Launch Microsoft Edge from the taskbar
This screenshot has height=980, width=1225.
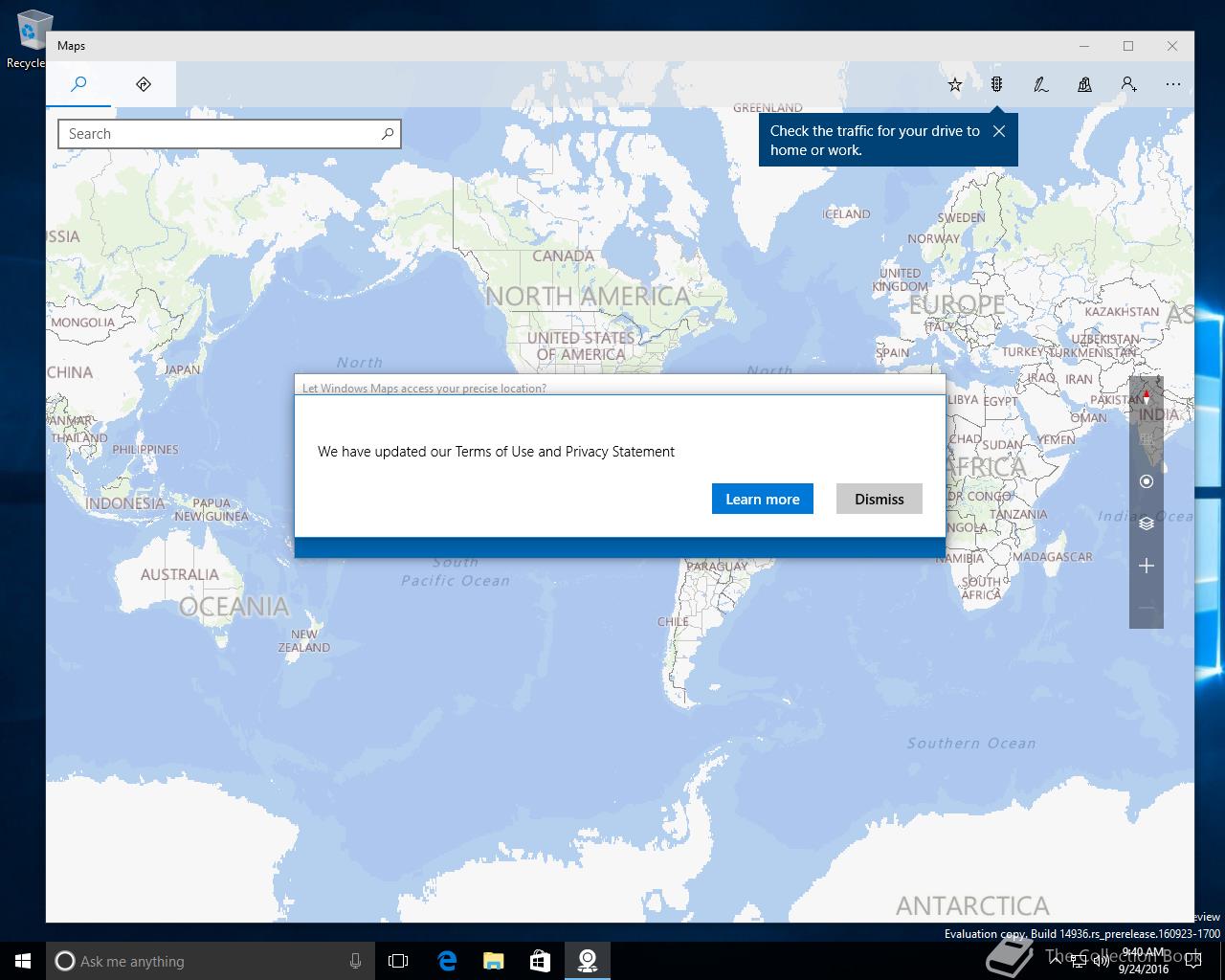[446, 961]
